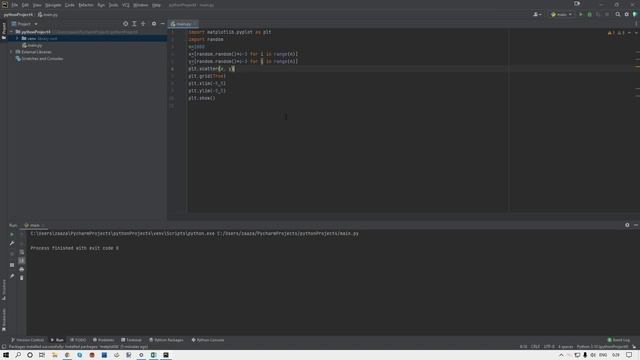Image resolution: width=640 pixels, height=360 pixels.
Task: Click the Windows taskbar search icon
Action: 18,355
